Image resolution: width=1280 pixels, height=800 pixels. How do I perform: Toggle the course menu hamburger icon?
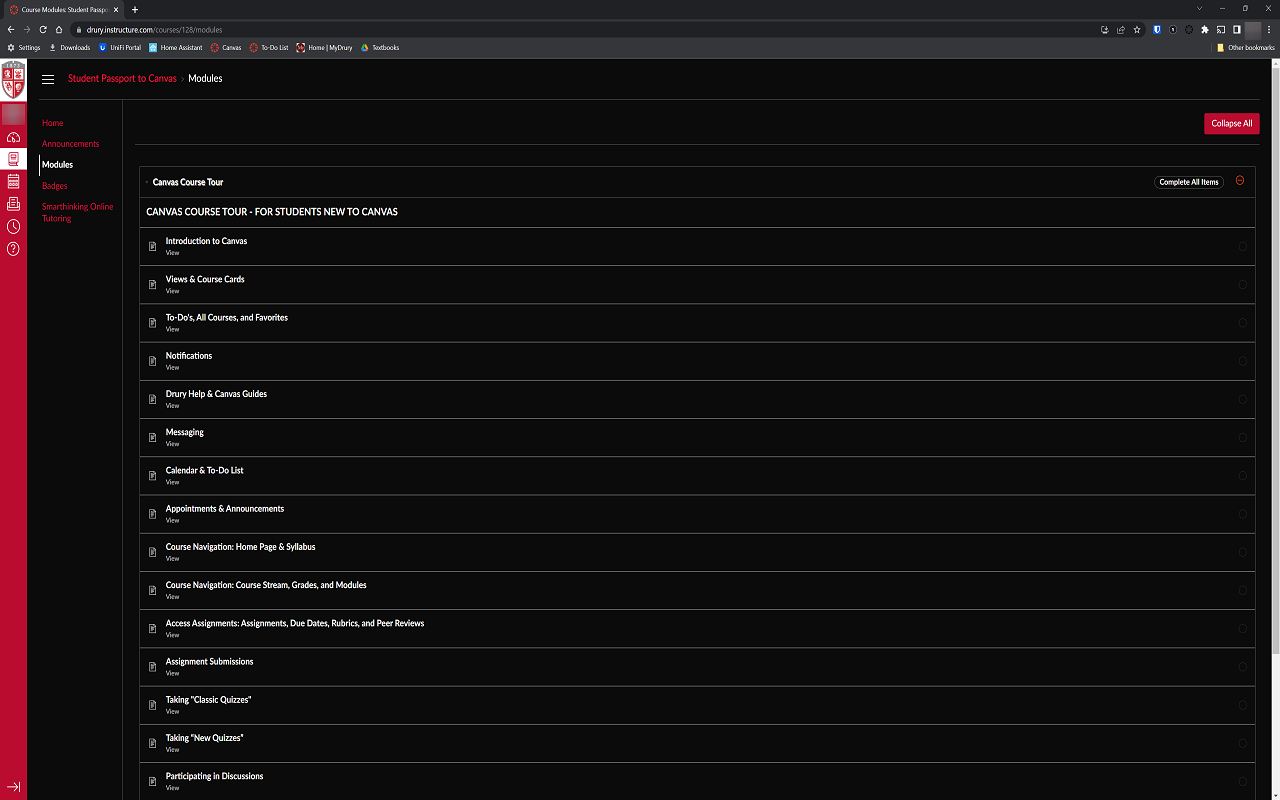[x=48, y=79]
